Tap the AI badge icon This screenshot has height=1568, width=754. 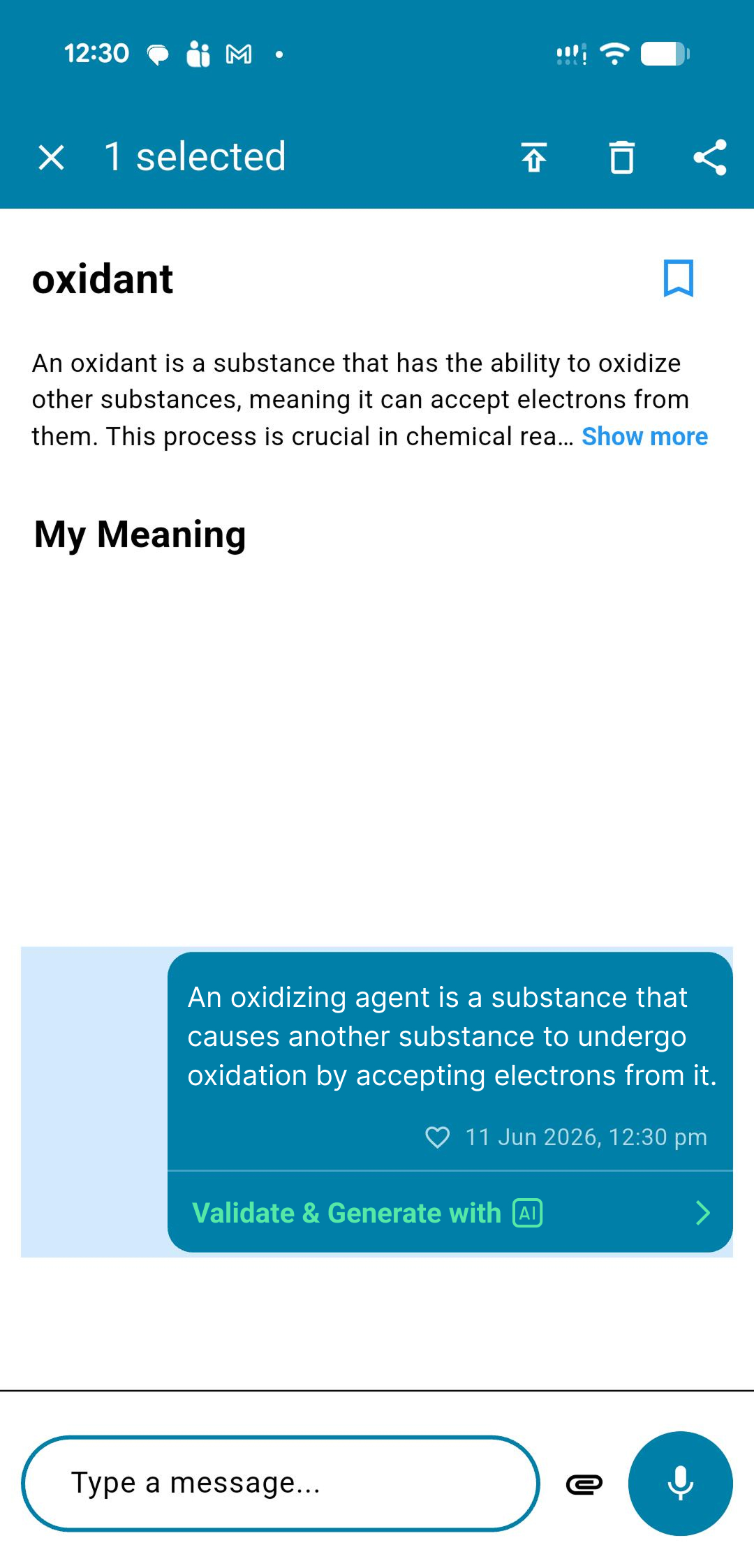pos(528,1213)
